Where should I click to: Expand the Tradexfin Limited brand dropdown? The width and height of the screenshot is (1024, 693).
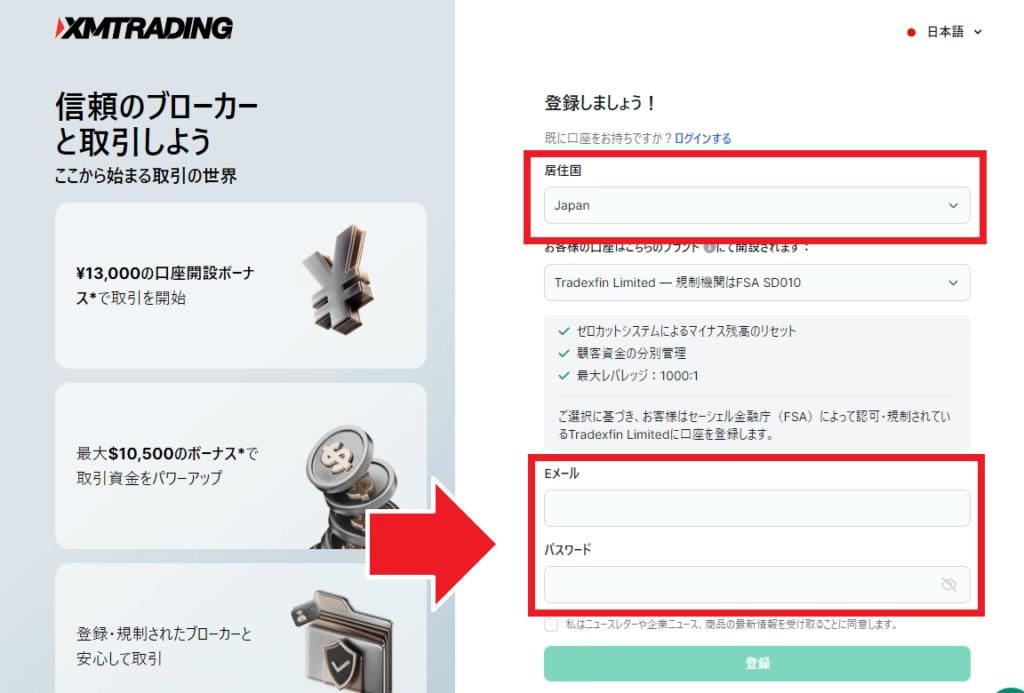click(x=757, y=282)
